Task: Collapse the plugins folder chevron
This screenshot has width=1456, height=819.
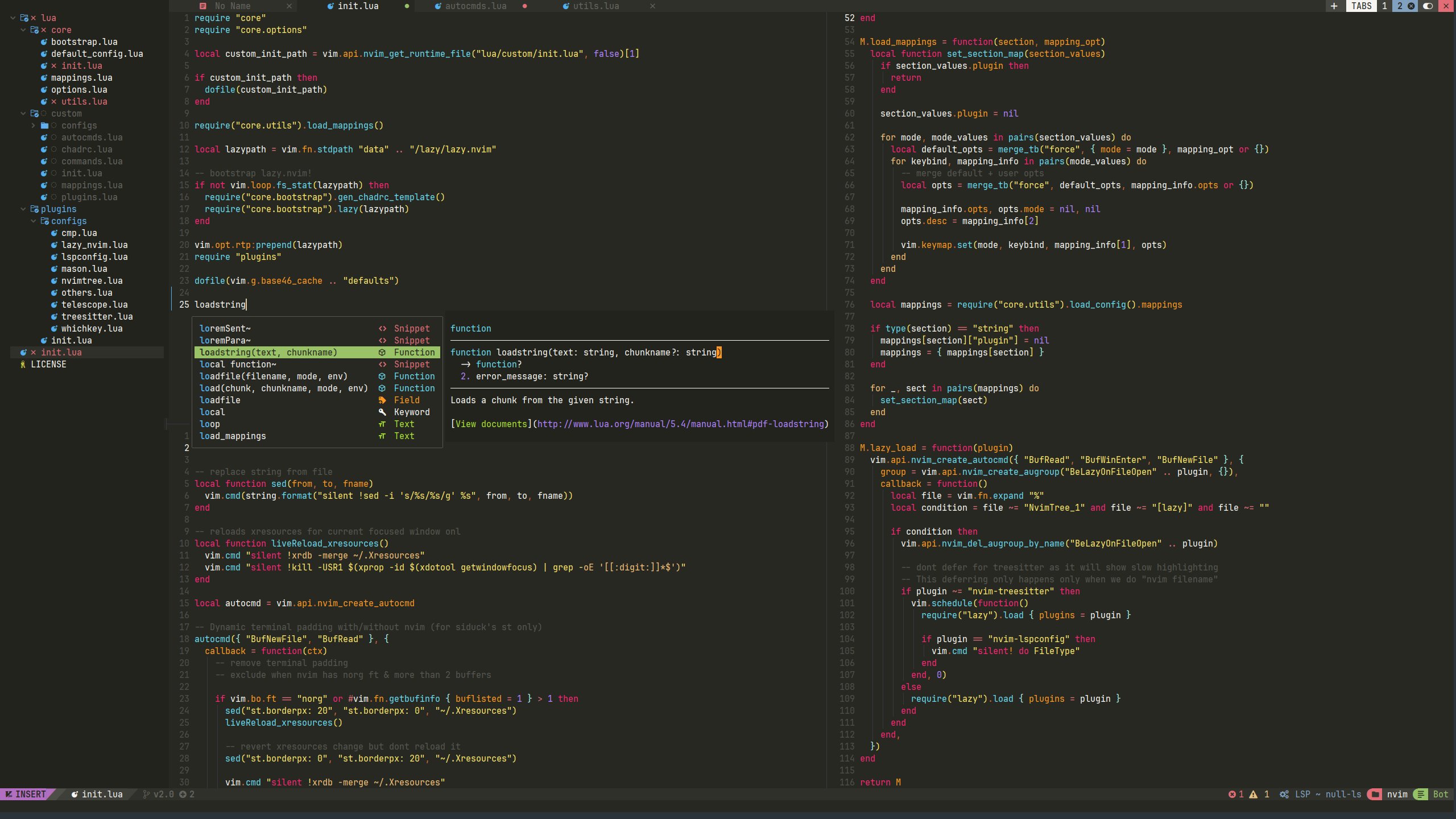Action: [23, 209]
